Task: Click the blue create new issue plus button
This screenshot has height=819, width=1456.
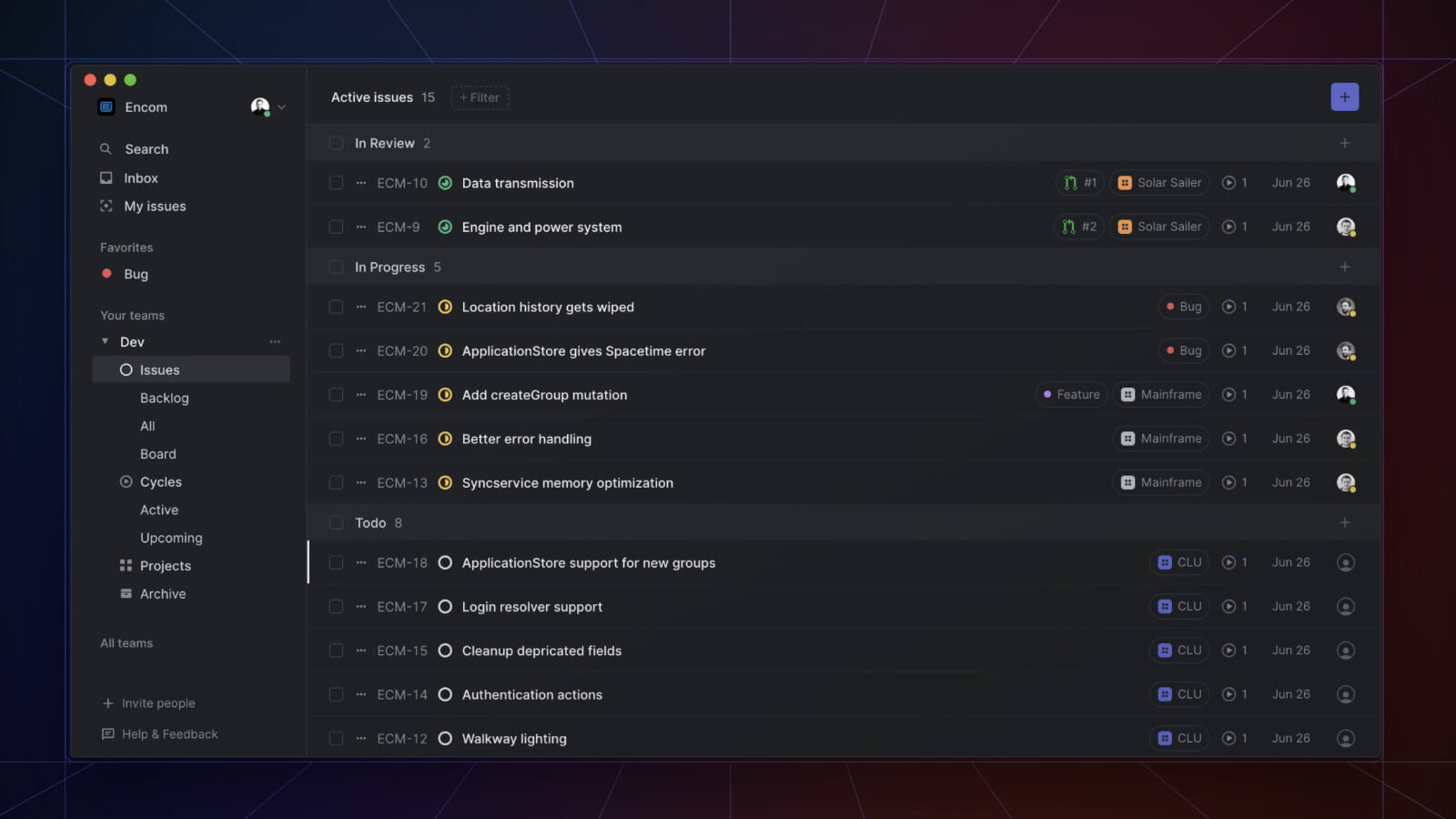Action: pyautogui.click(x=1344, y=97)
